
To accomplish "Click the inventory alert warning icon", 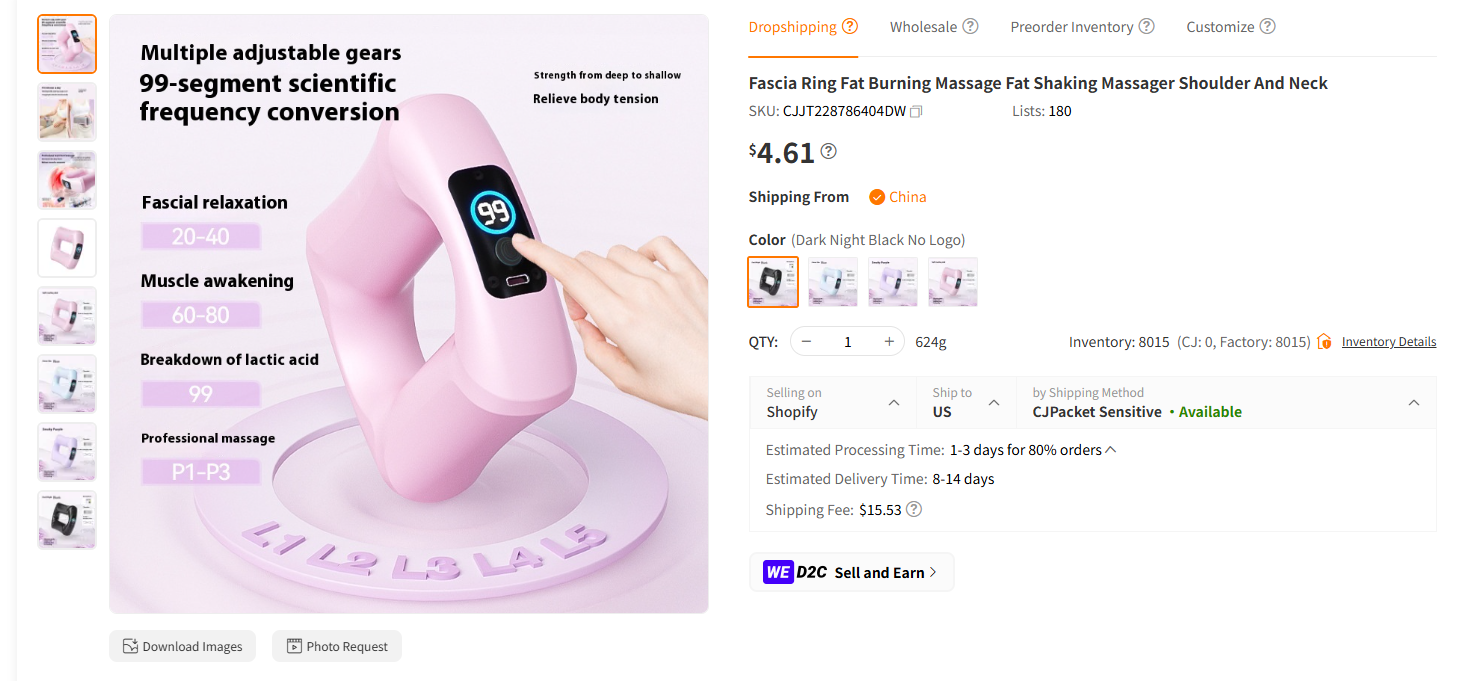I will (1323, 341).
